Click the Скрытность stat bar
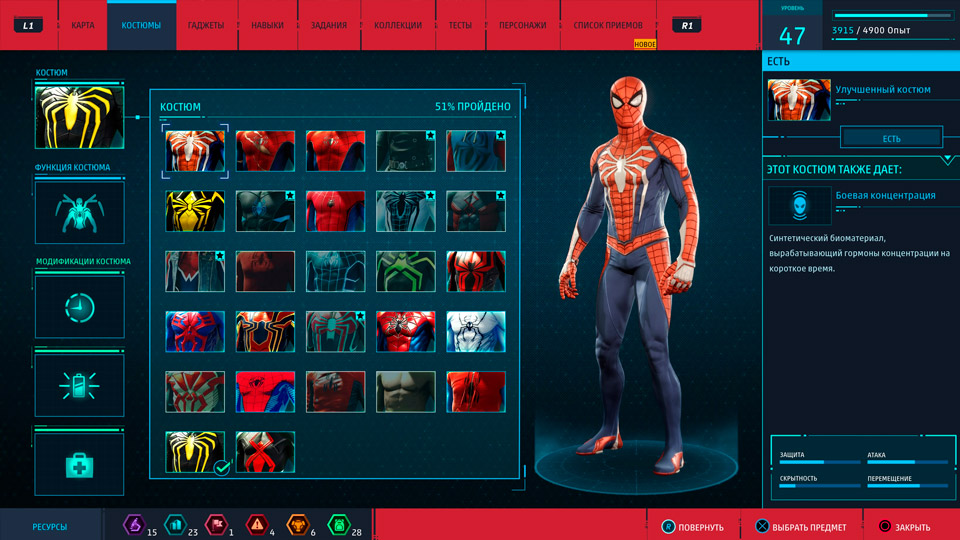 click(x=819, y=486)
